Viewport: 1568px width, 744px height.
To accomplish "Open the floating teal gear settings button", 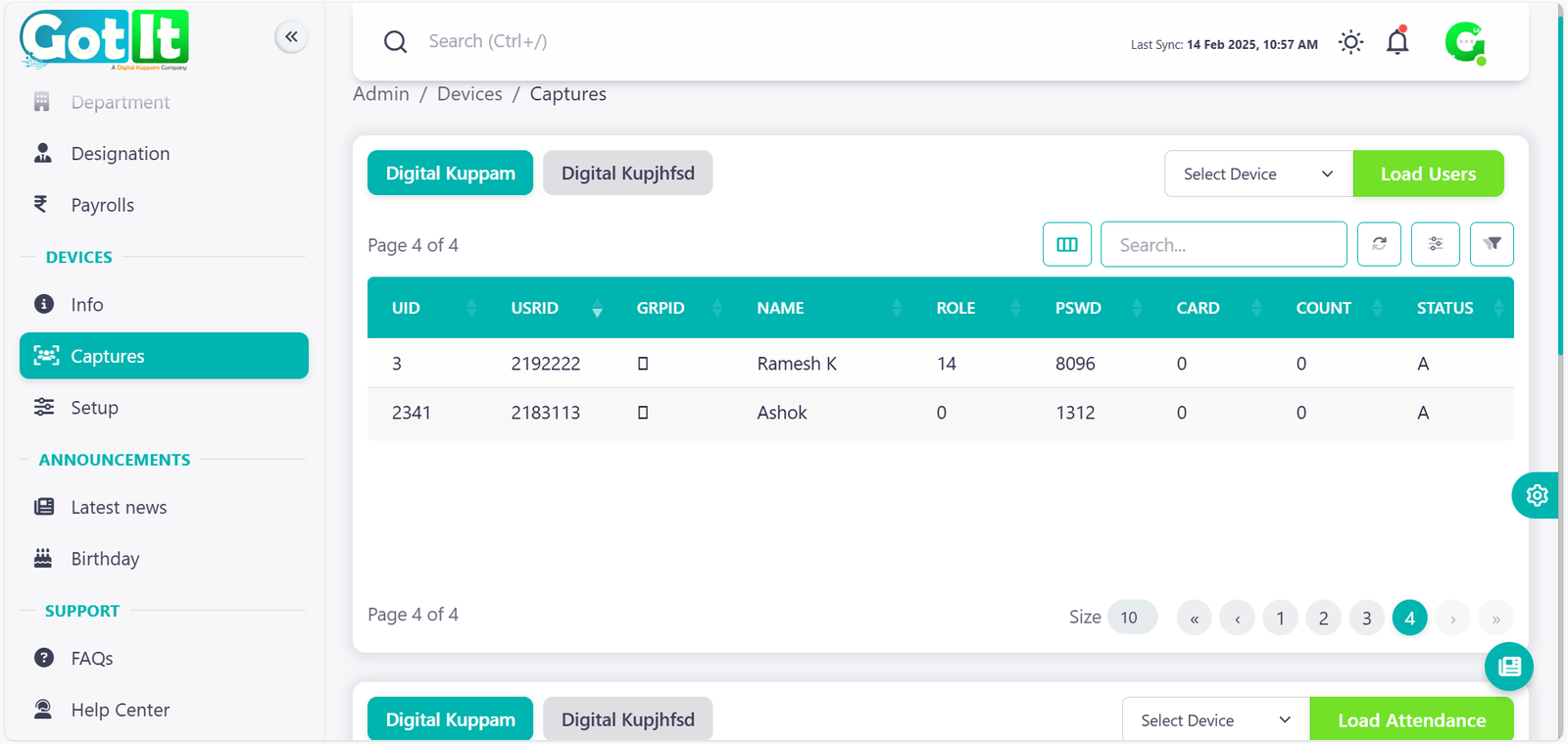I will (1536, 495).
